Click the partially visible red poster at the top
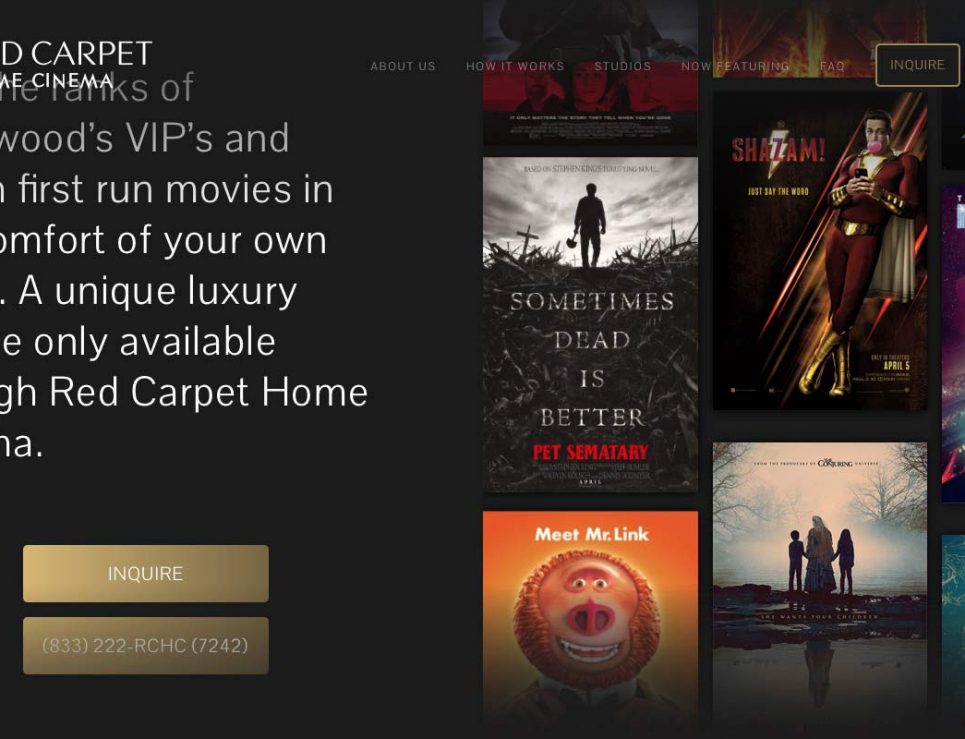This screenshot has height=739, width=965. [x=590, y=73]
